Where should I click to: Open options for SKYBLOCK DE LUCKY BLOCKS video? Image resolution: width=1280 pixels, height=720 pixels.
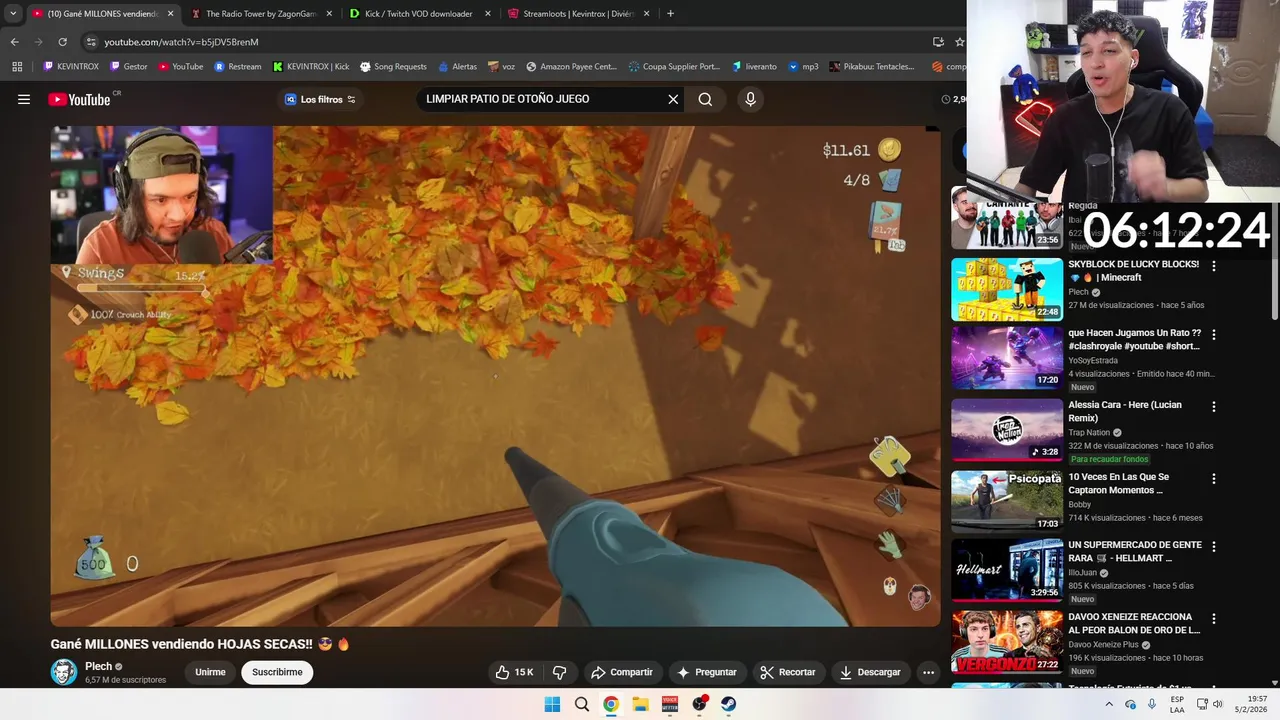point(1214,266)
